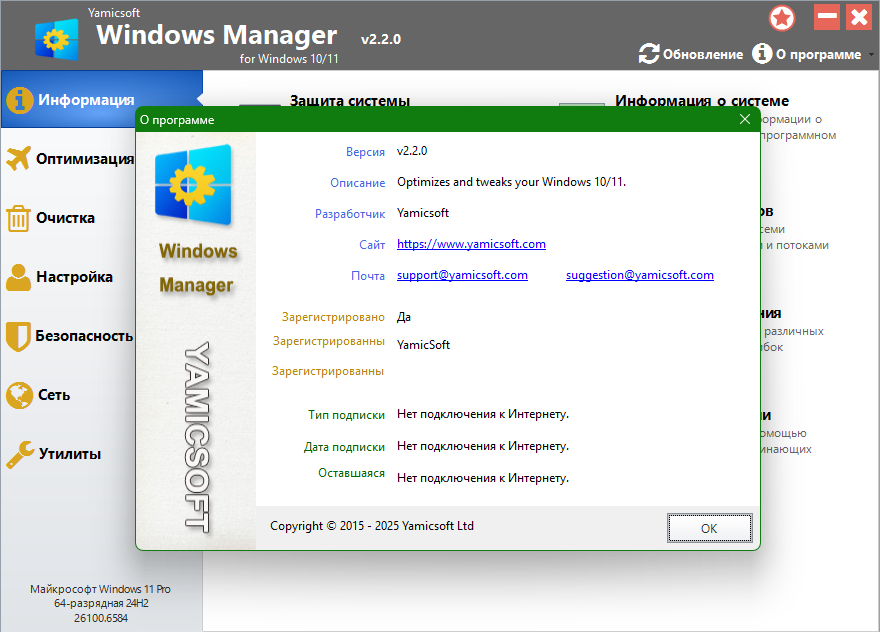Select the Информация info icon in sidebar
The width and height of the screenshot is (880, 632).
(x=20, y=100)
